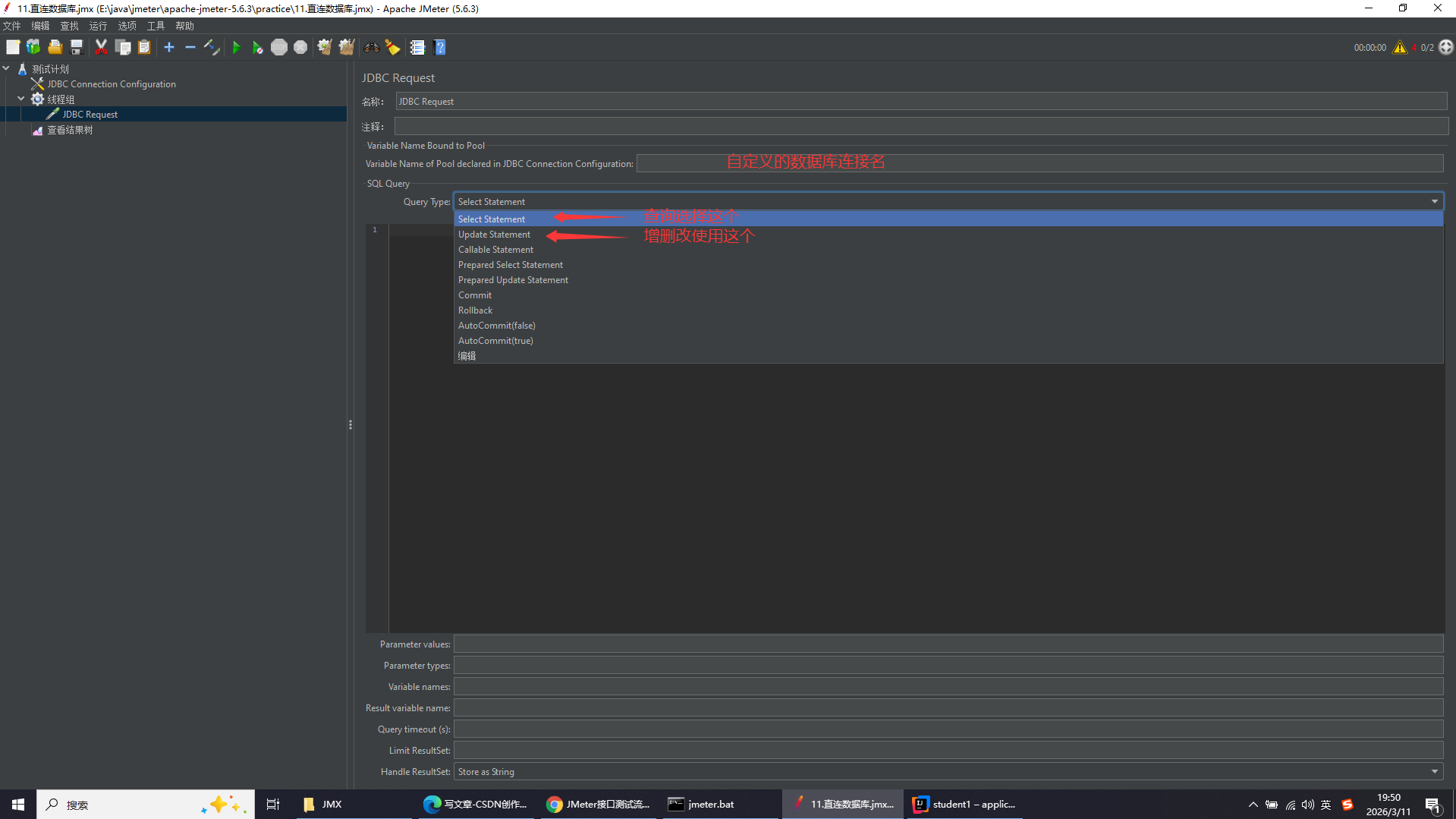Select JDBC Request tree item
Viewport: 1456px width, 819px height.
(x=90, y=115)
